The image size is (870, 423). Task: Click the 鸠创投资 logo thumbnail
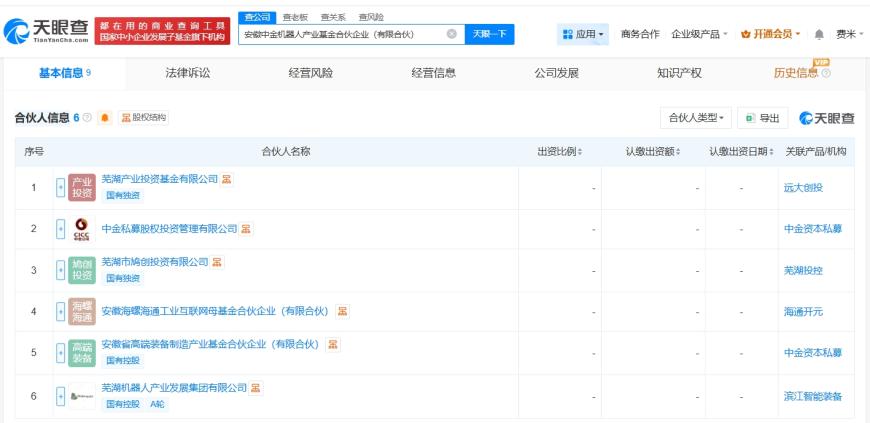pyautogui.click(x=82, y=270)
